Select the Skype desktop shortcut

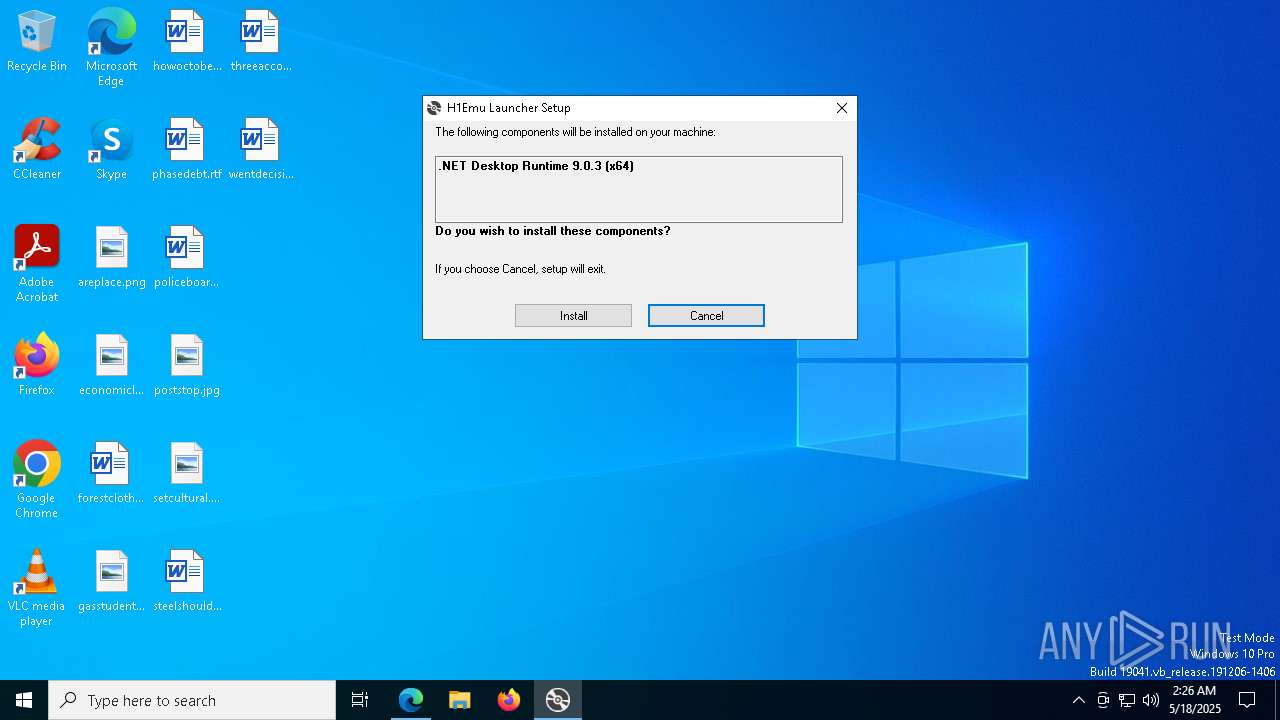111,150
